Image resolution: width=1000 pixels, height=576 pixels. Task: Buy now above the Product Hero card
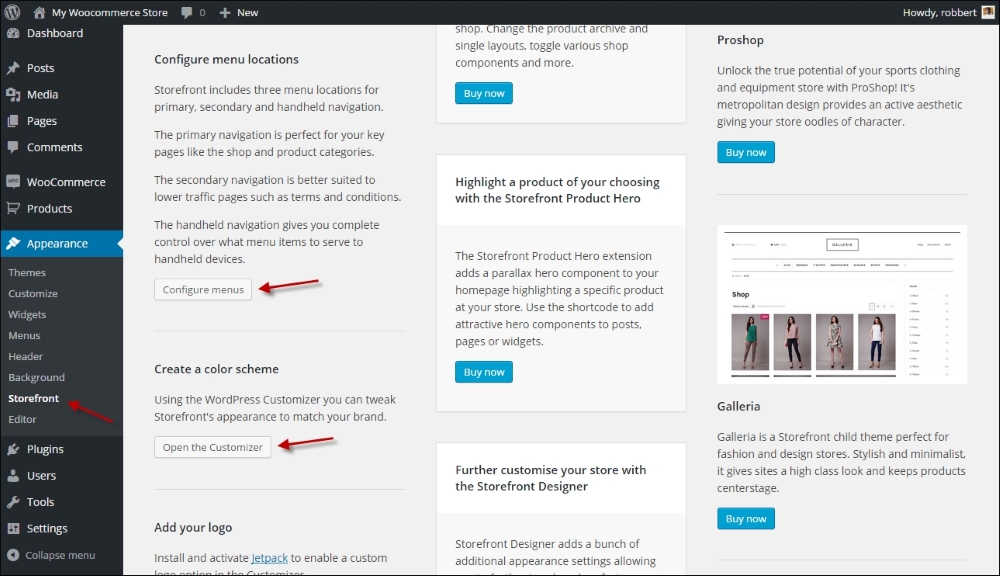coord(483,93)
